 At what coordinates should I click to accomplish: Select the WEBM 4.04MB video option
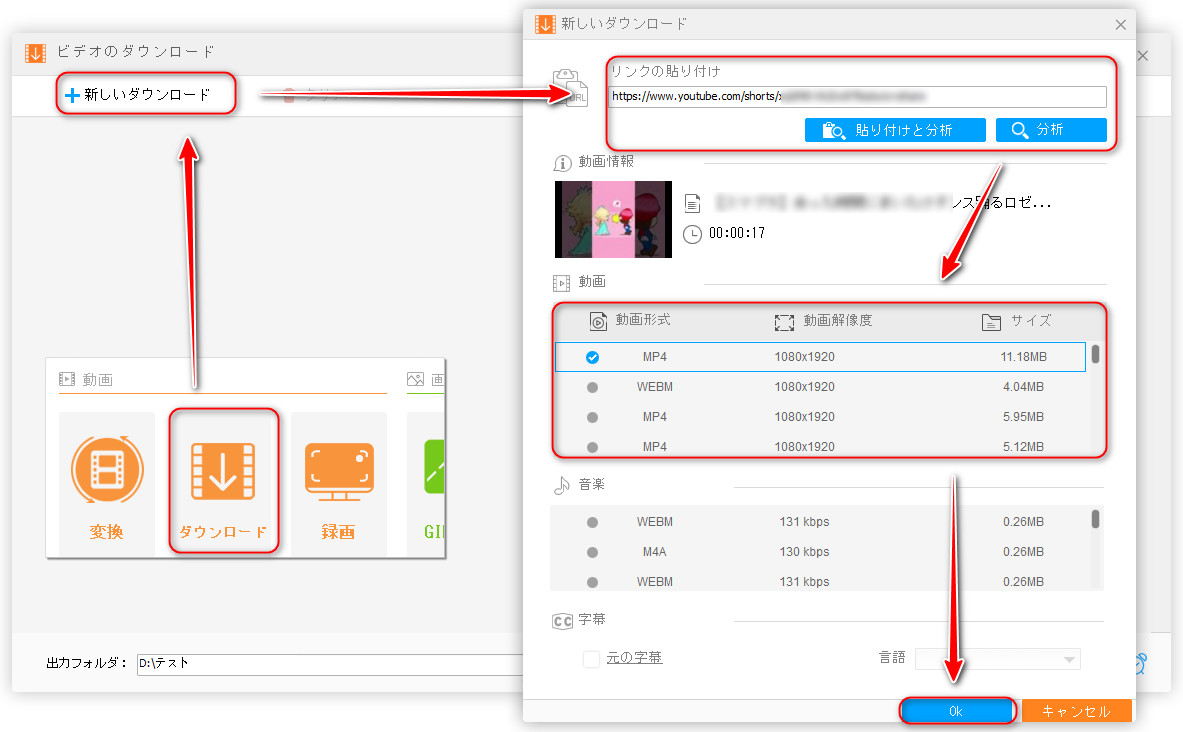[592, 387]
